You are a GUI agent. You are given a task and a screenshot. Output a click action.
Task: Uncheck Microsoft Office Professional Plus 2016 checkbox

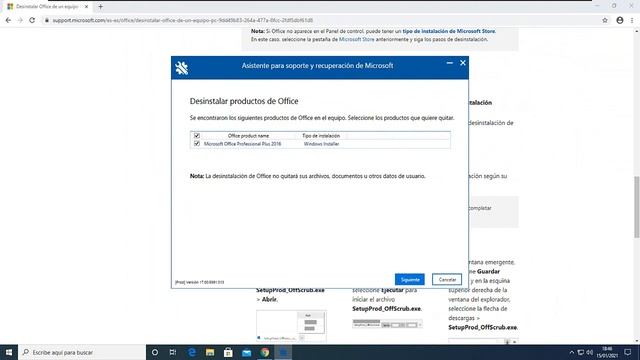click(x=197, y=144)
